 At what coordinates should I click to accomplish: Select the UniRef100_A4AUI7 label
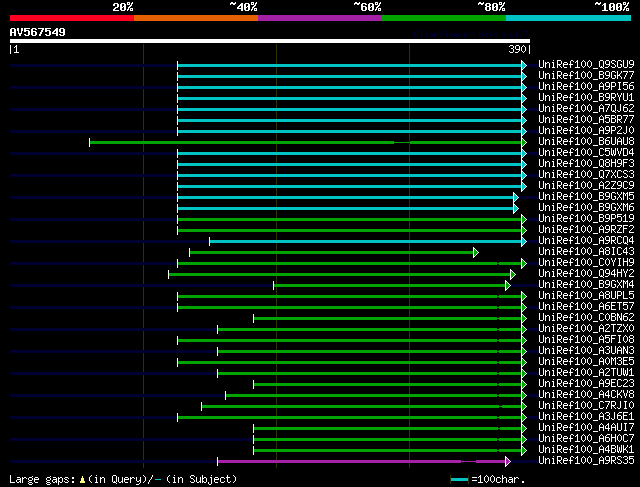point(586,428)
